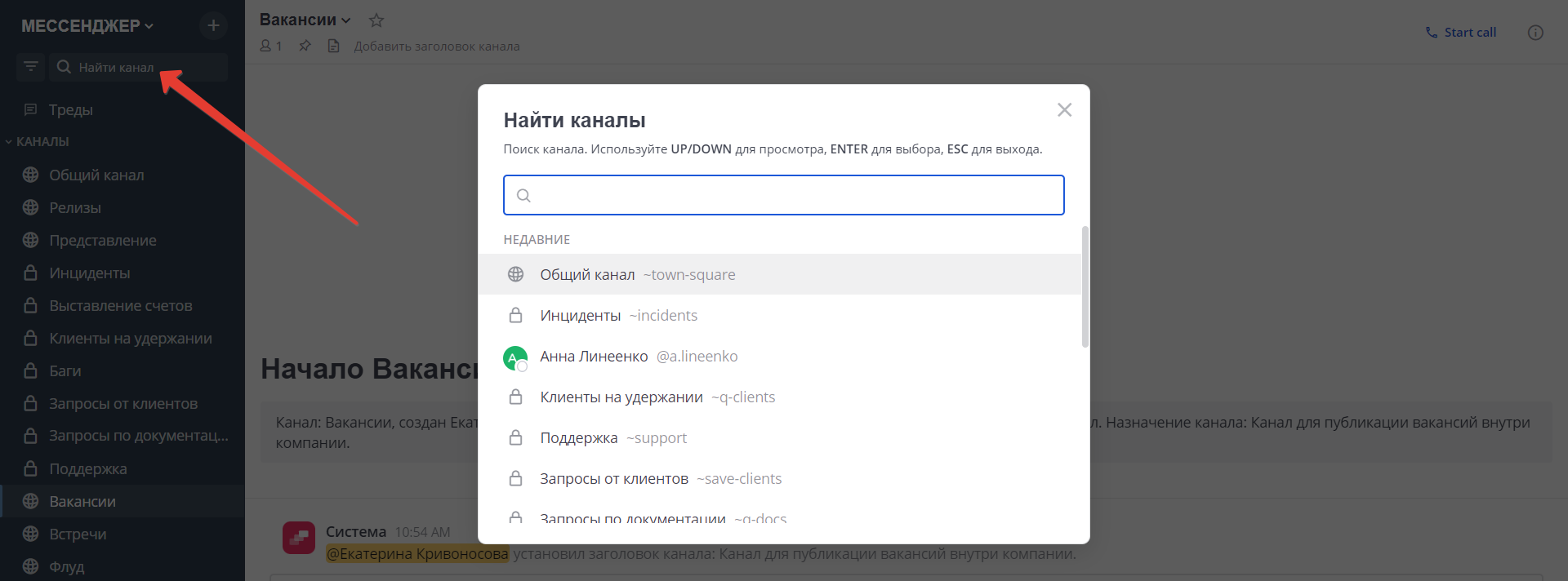Open the Встречи channel

122,534
